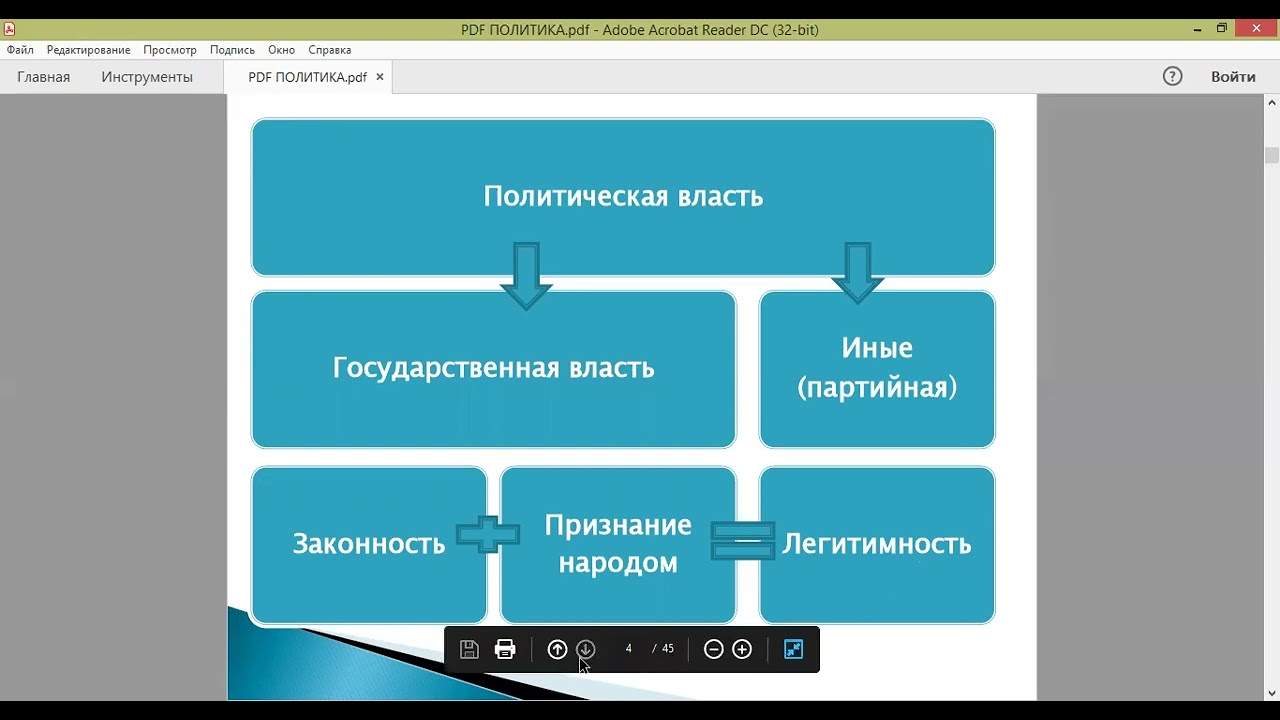Zoom out with the minus icon
The width and height of the screenshot is (1280, 720).
pyautogui.click(x=713, y=649)
